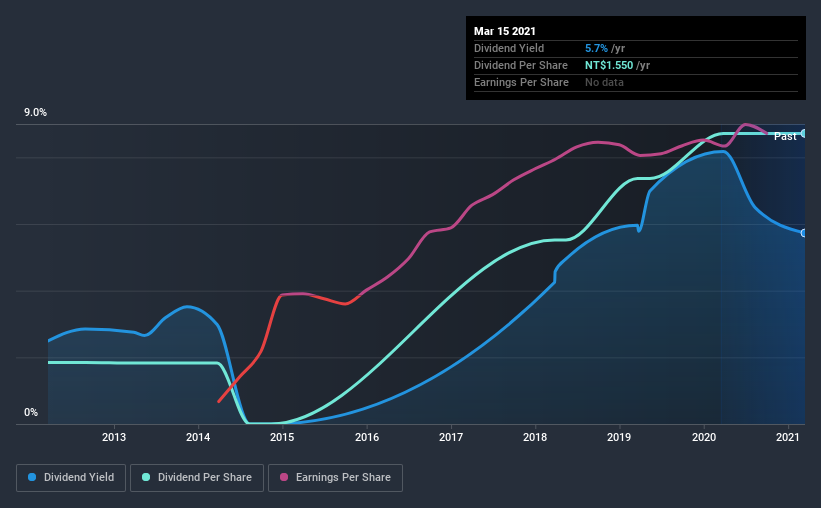Click the 2017 x-axis label
The height and width of the screenshot is (508, 821).
click(x=451, y=437)
